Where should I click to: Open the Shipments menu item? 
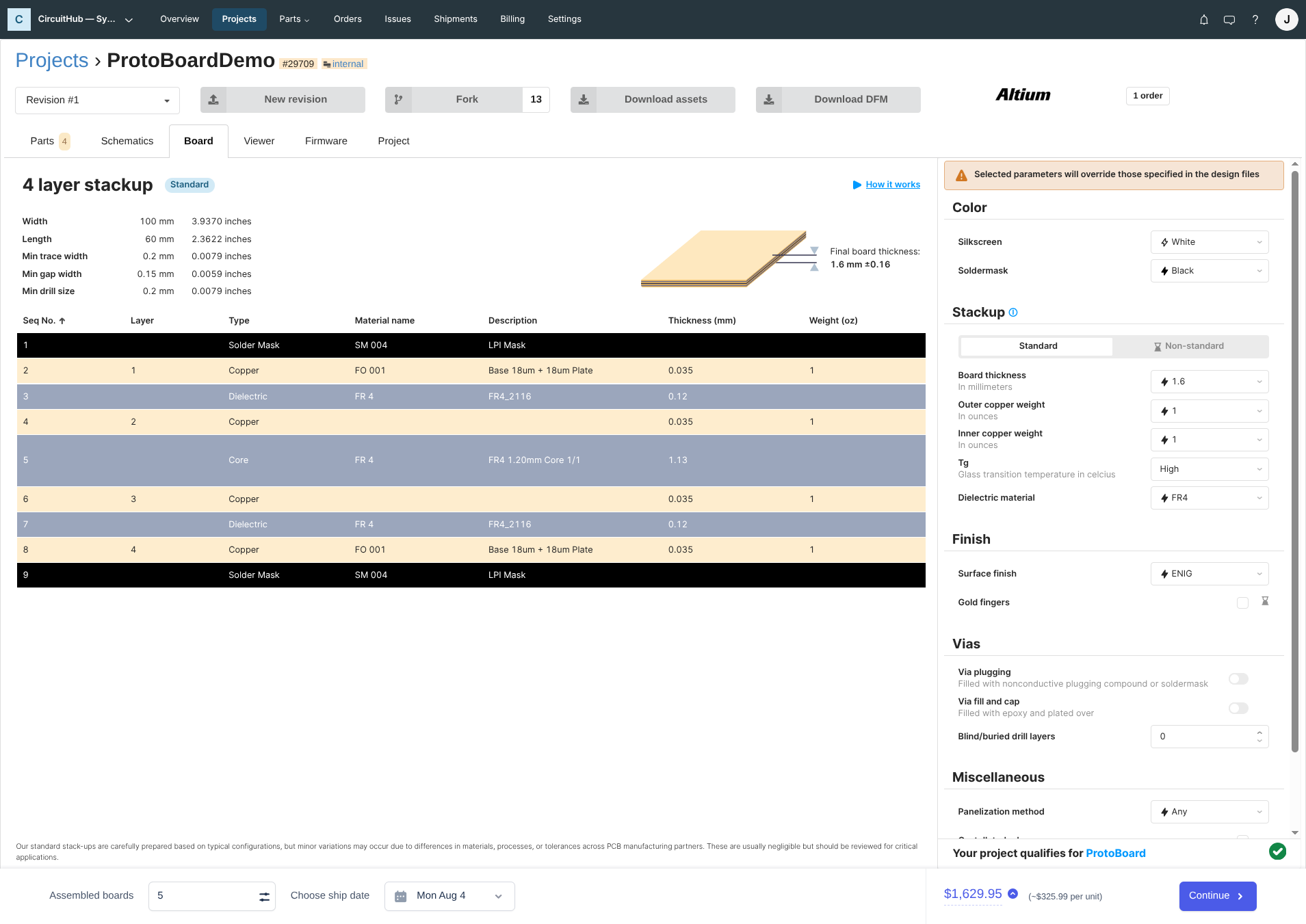coord(455,18)
